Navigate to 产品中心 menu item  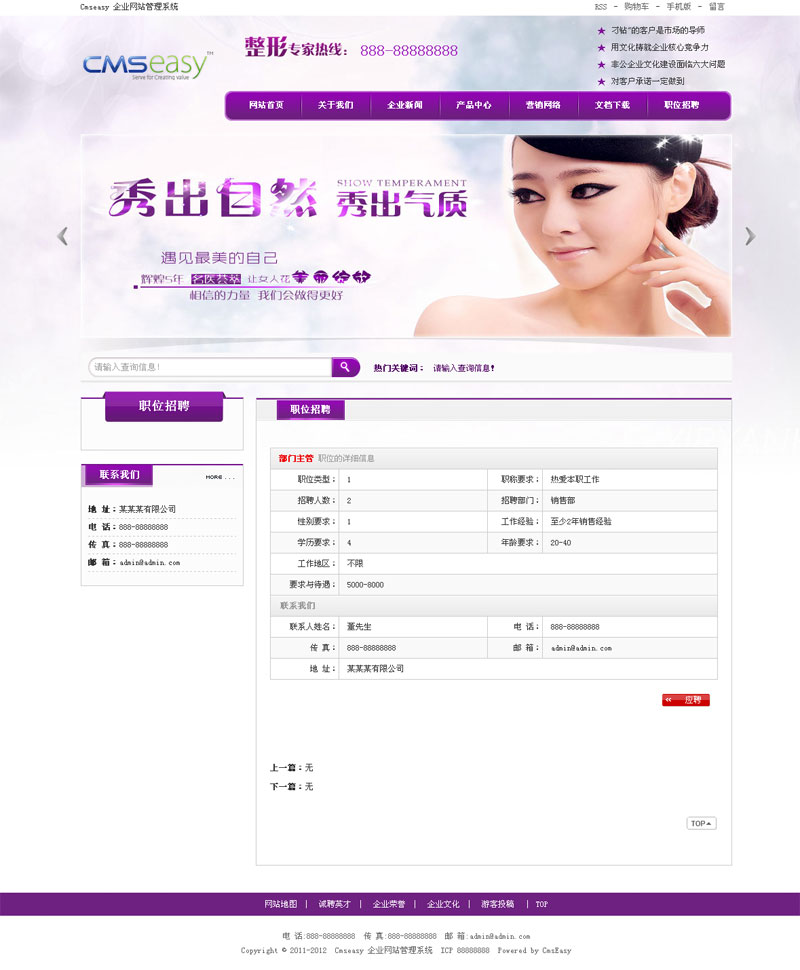[x=473, y=105]
